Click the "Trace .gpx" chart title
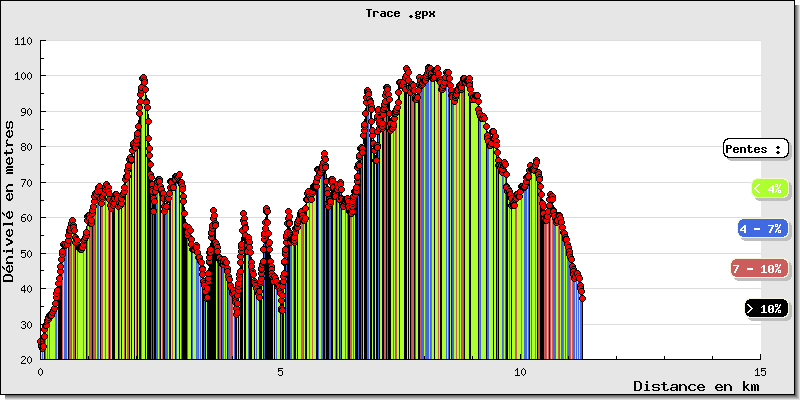Viewport: 800px width, 400px height. pos(400,14)
